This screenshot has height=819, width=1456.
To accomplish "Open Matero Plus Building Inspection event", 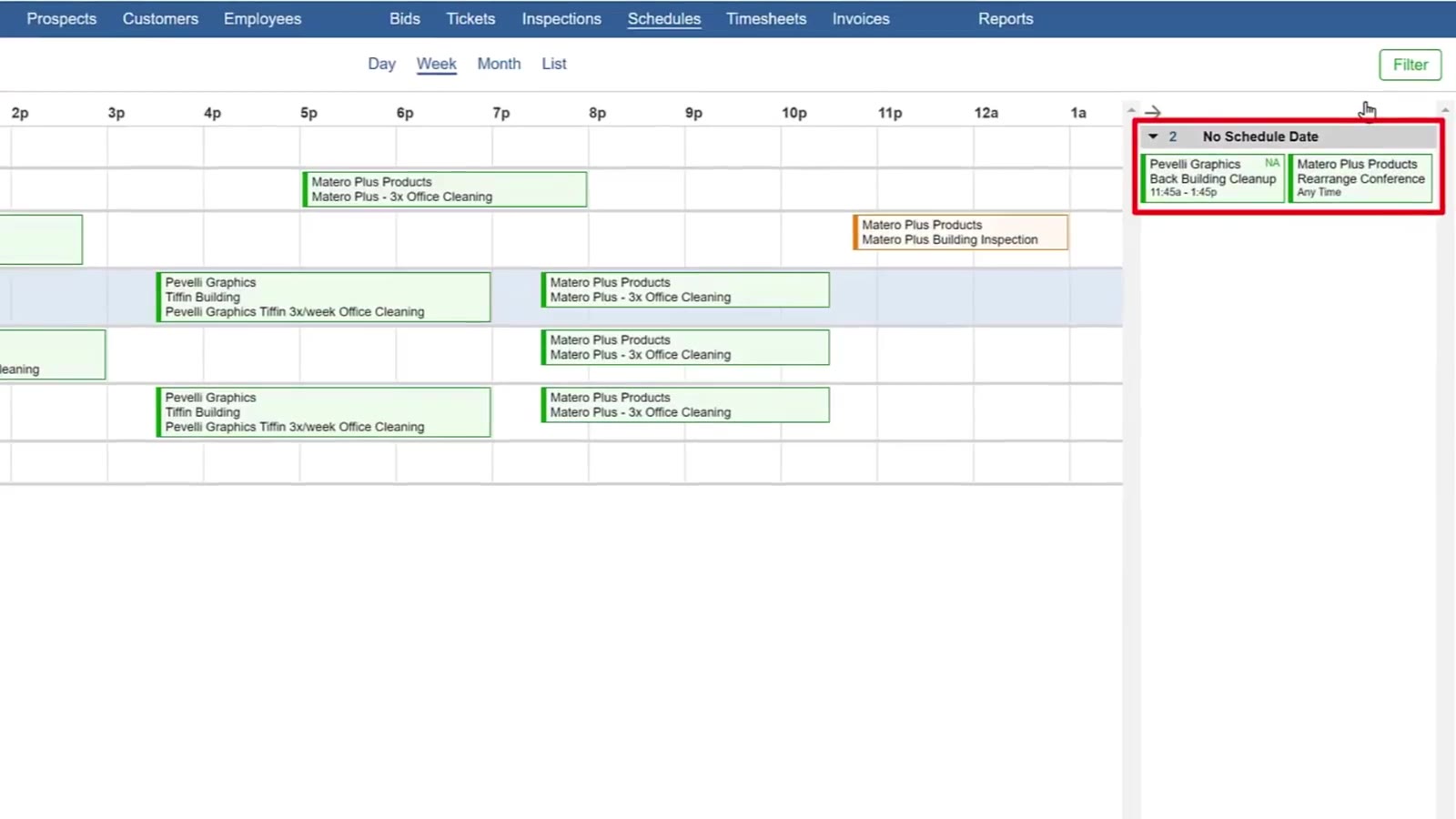I will click(x=960, y=232).
